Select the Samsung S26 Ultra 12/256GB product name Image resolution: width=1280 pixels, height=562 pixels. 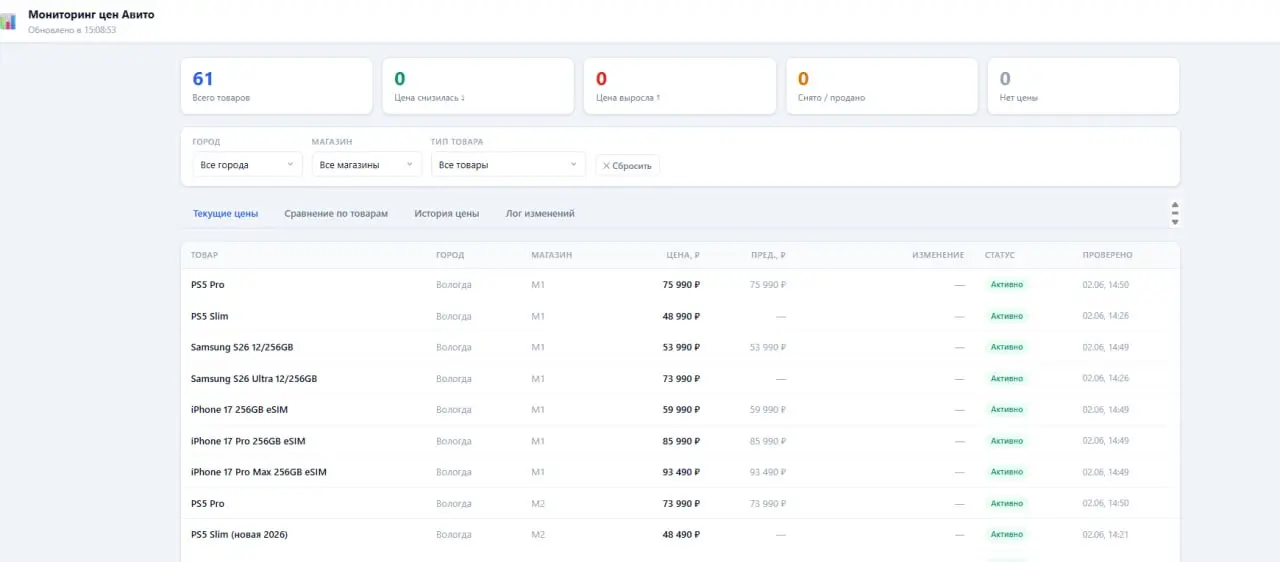(254, 379)
